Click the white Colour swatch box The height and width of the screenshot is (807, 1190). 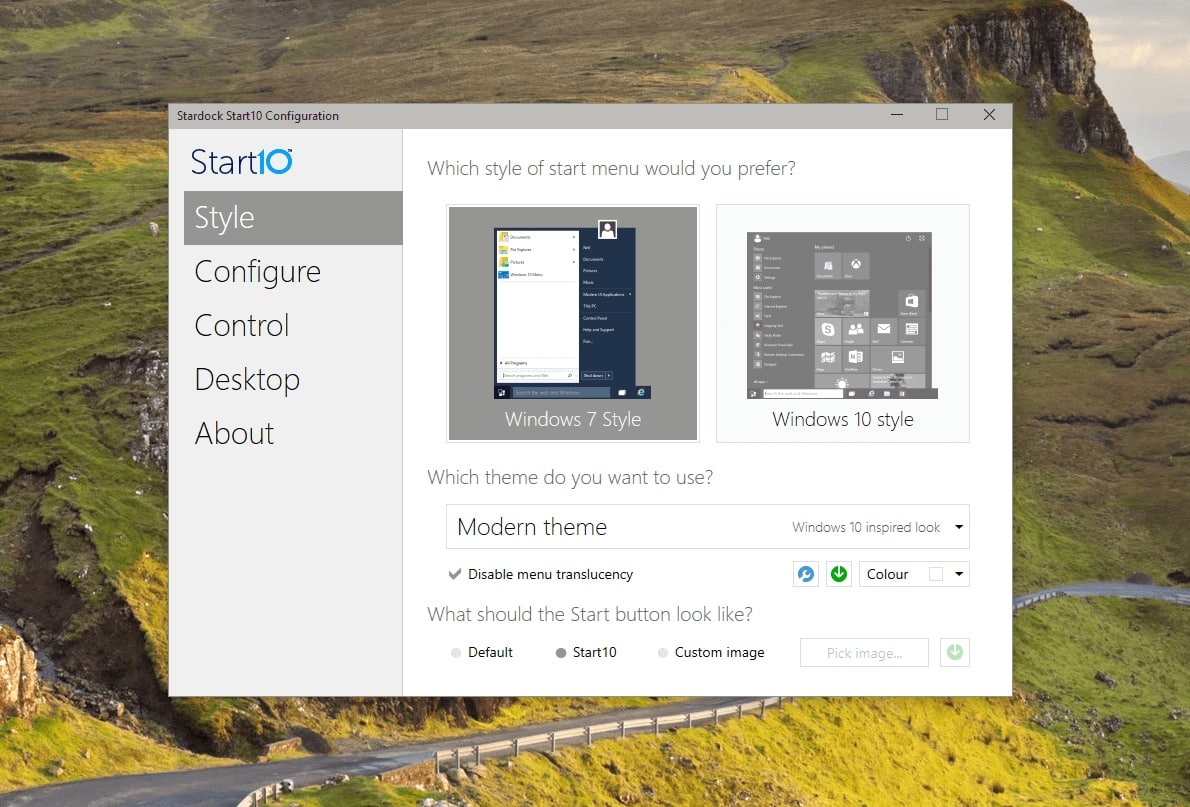tap(936, 574)
